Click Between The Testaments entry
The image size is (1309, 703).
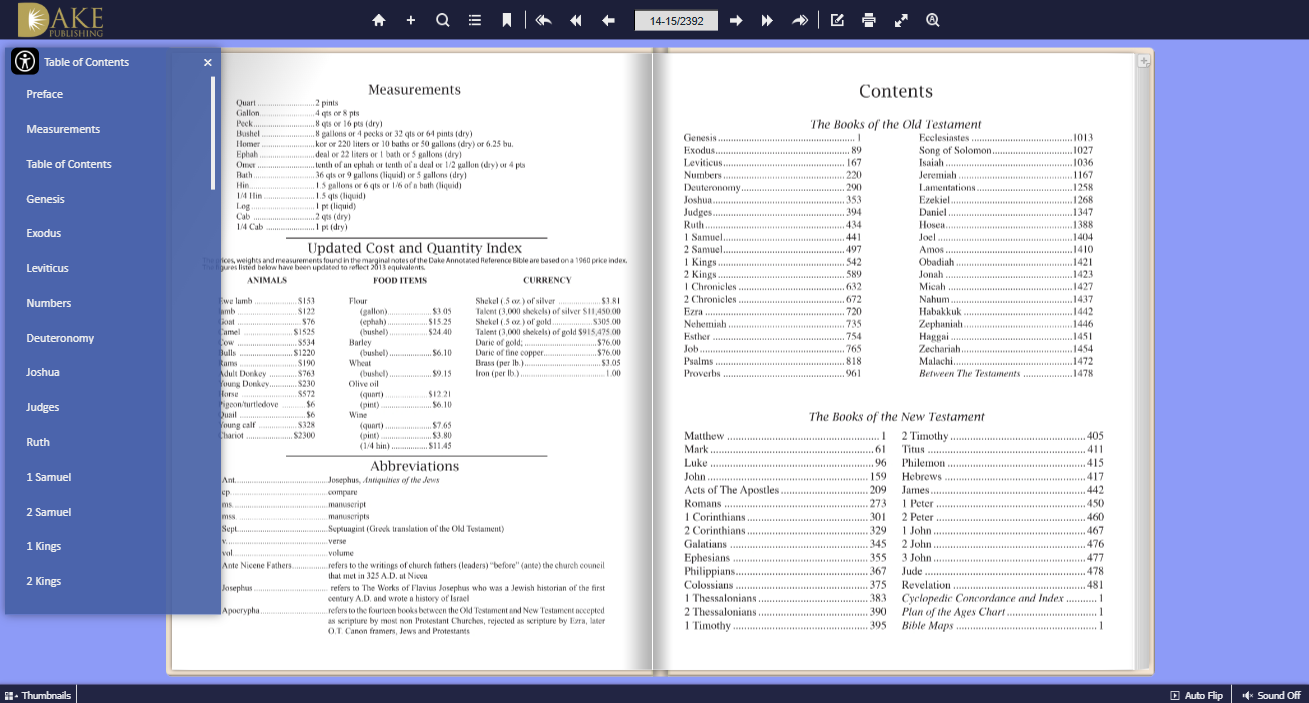[1006, 374]
